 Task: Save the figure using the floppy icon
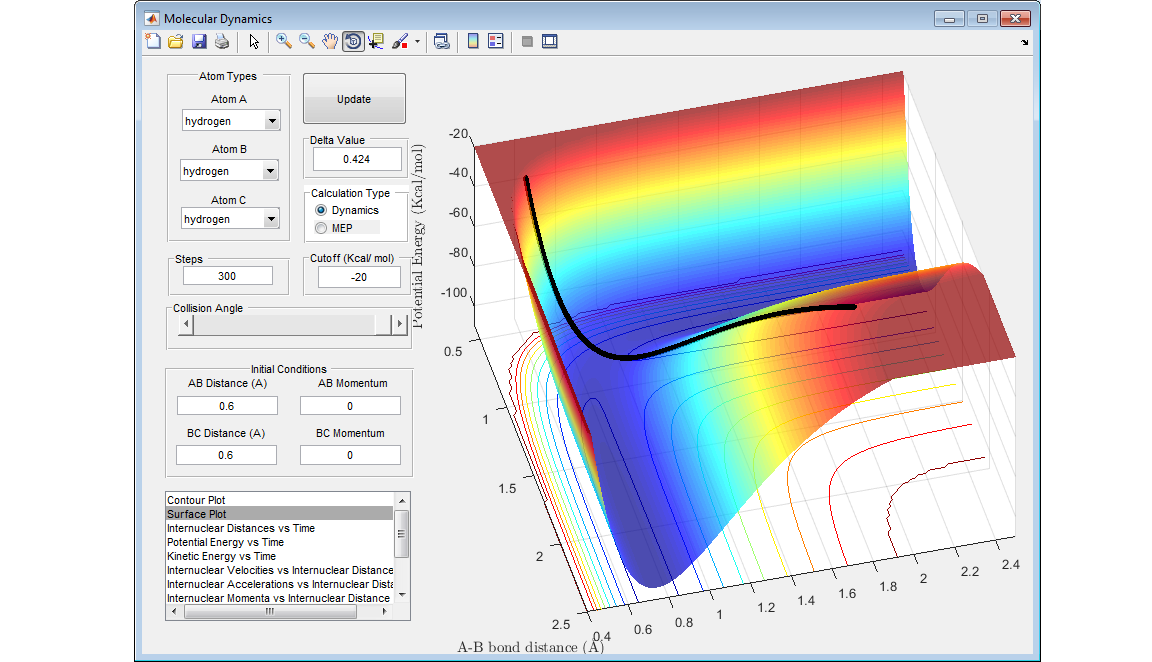[199, 41]
